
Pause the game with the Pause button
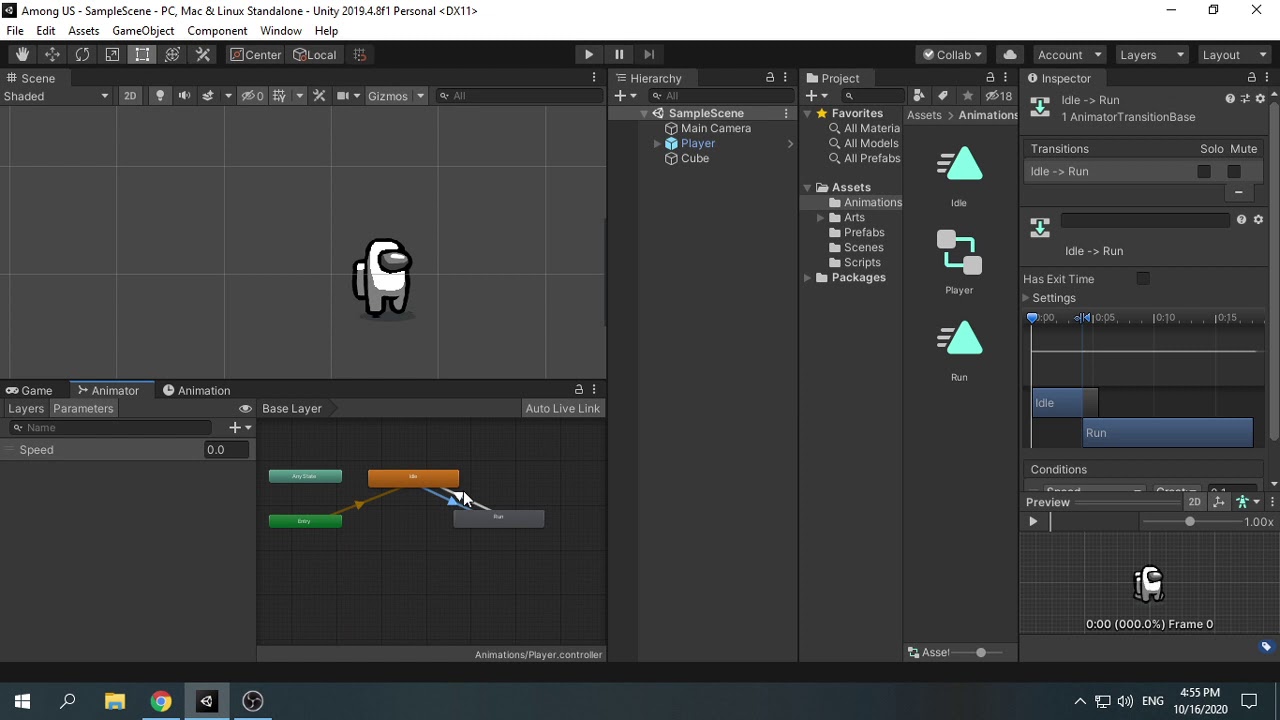pos(619,55)
